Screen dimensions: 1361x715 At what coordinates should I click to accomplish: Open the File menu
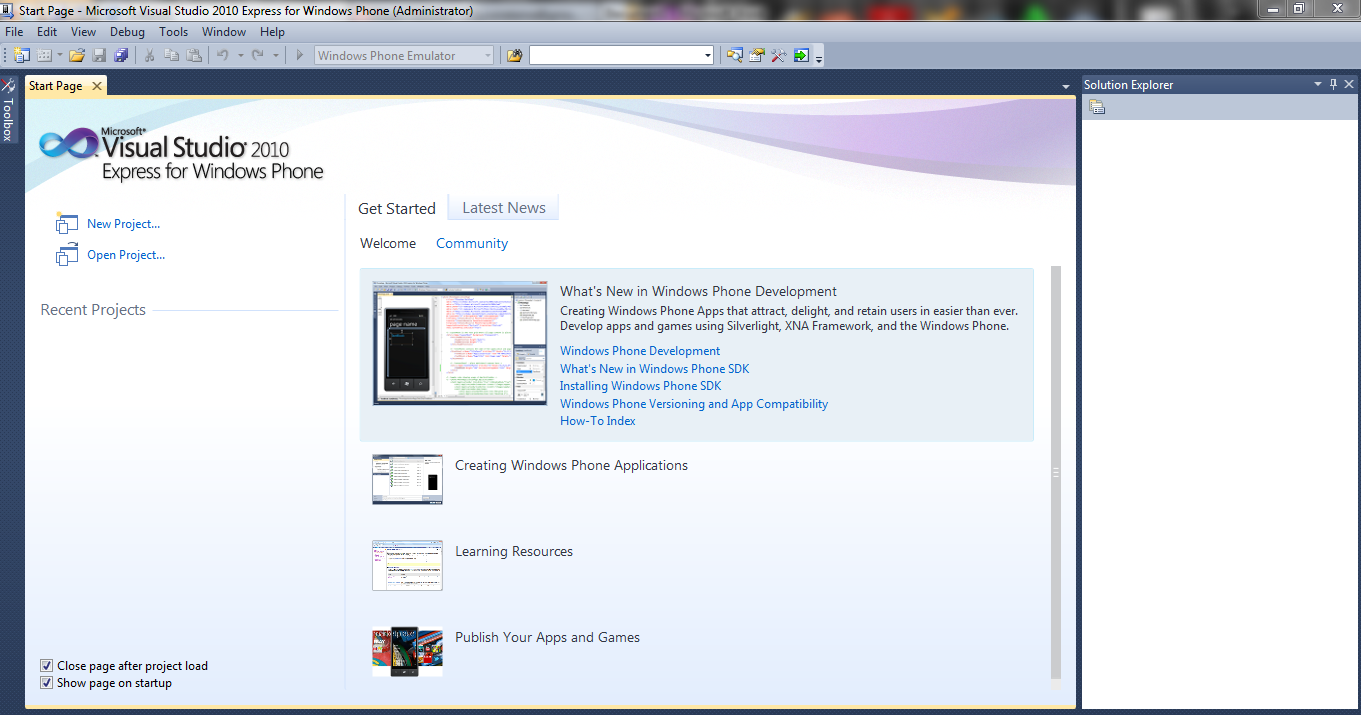coord(14,32)
